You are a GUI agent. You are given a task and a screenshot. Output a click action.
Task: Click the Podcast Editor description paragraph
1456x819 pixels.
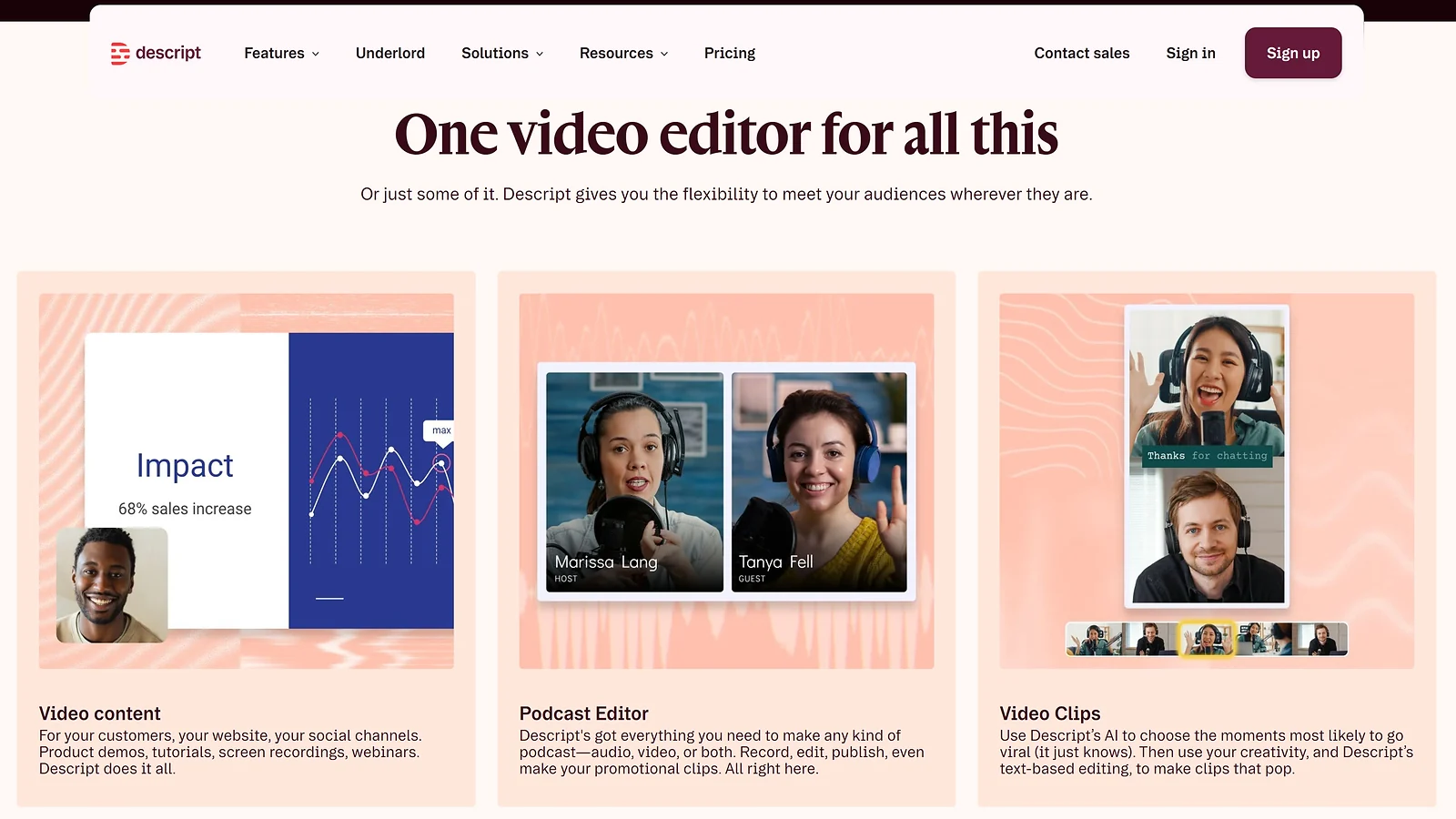(722, 753)
